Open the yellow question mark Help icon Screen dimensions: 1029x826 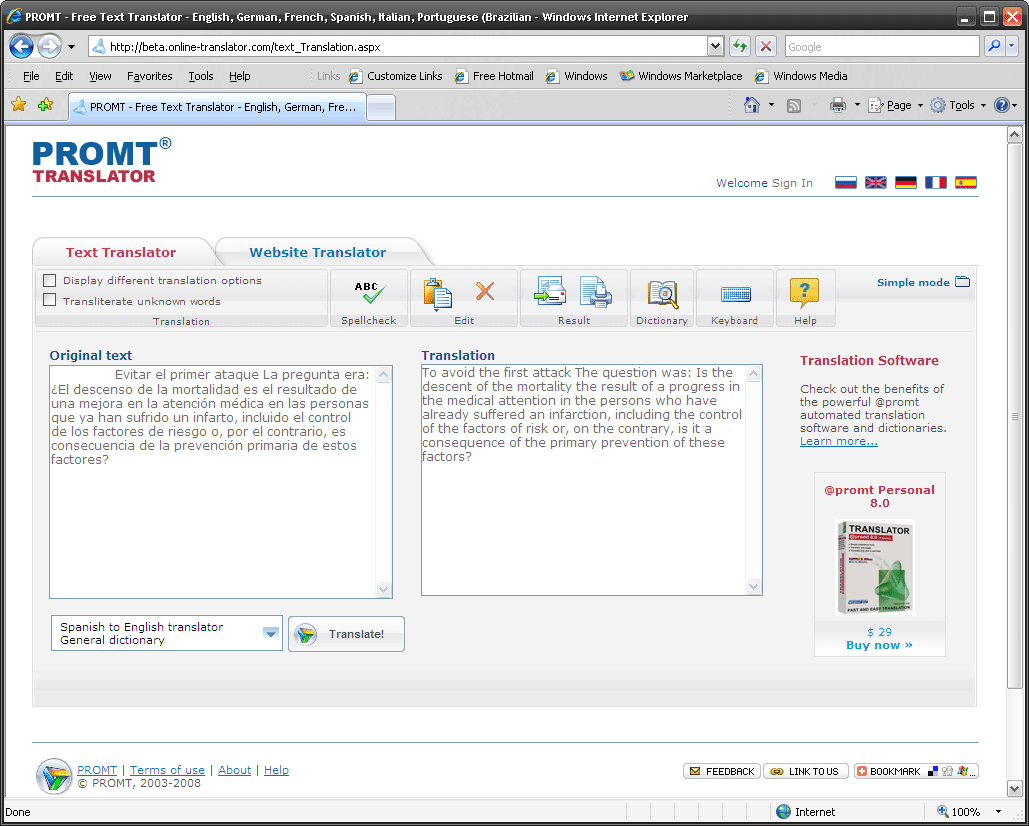[805, 293]
